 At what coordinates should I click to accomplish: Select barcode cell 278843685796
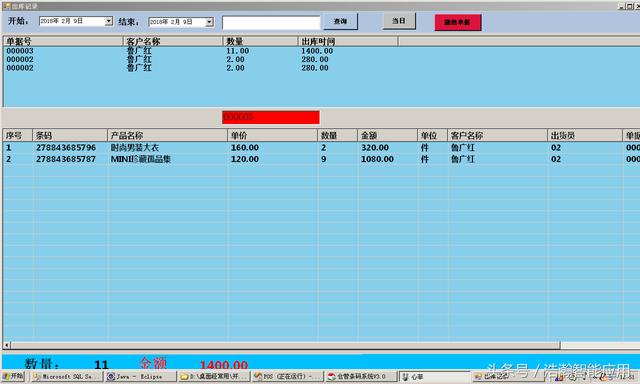point(66,148)
